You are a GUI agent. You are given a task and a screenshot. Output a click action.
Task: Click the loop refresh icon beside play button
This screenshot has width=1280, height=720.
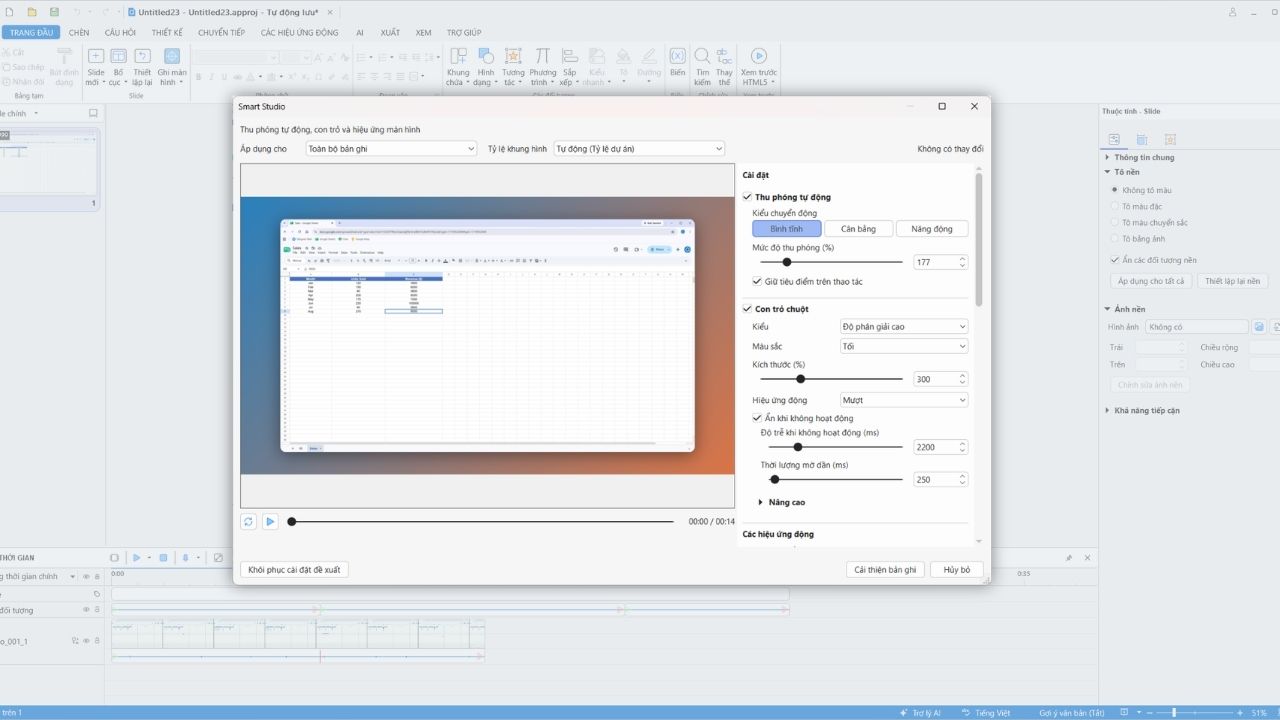[x=248, y=522]
